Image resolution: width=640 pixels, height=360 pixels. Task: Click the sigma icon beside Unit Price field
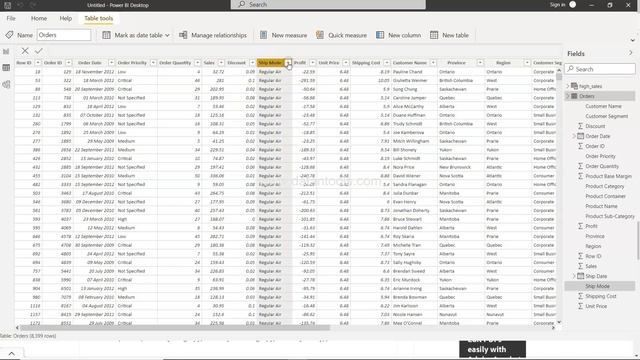(580, 306)
